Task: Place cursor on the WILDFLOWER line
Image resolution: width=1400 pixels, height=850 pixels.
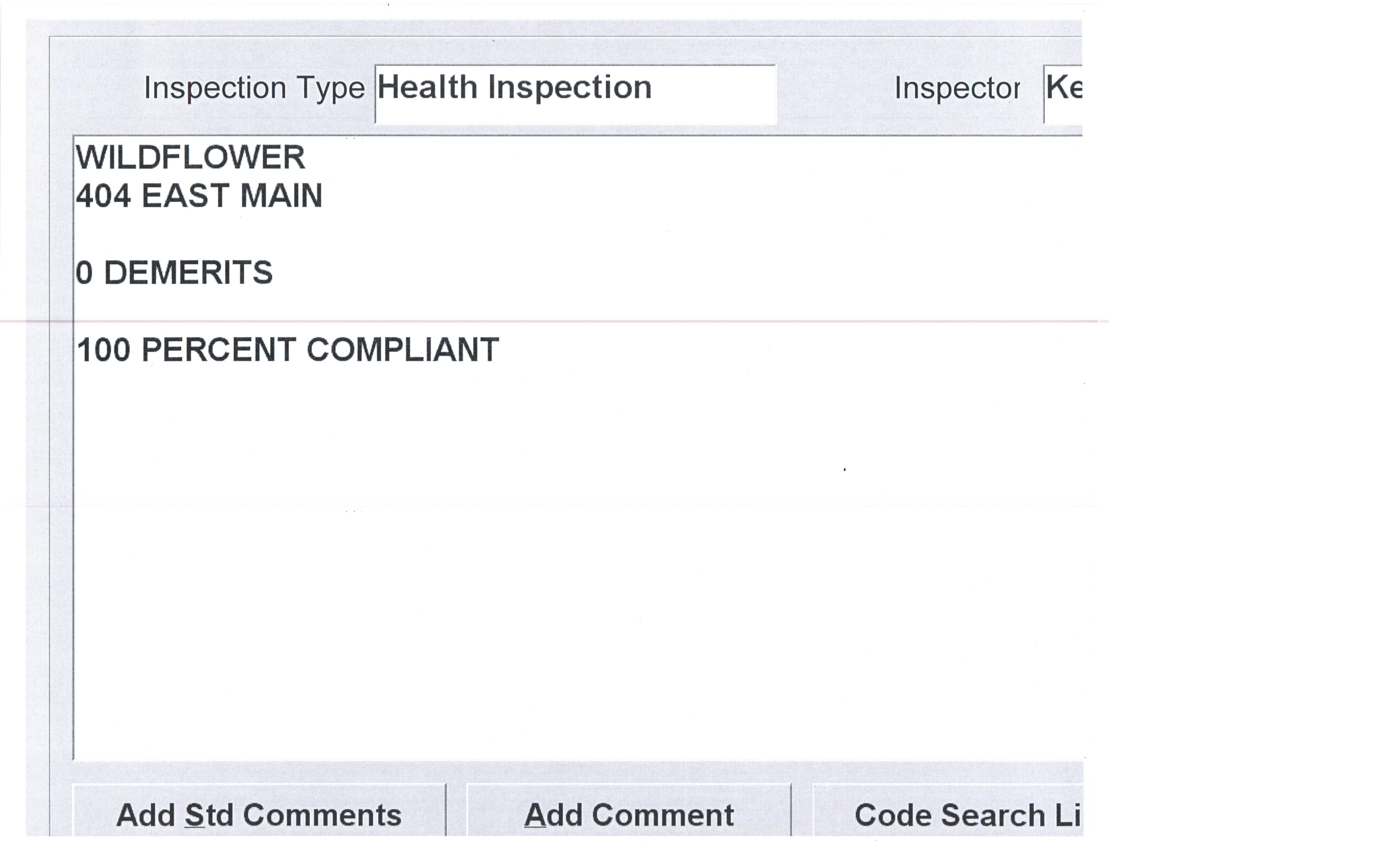Action: (190, 157)
